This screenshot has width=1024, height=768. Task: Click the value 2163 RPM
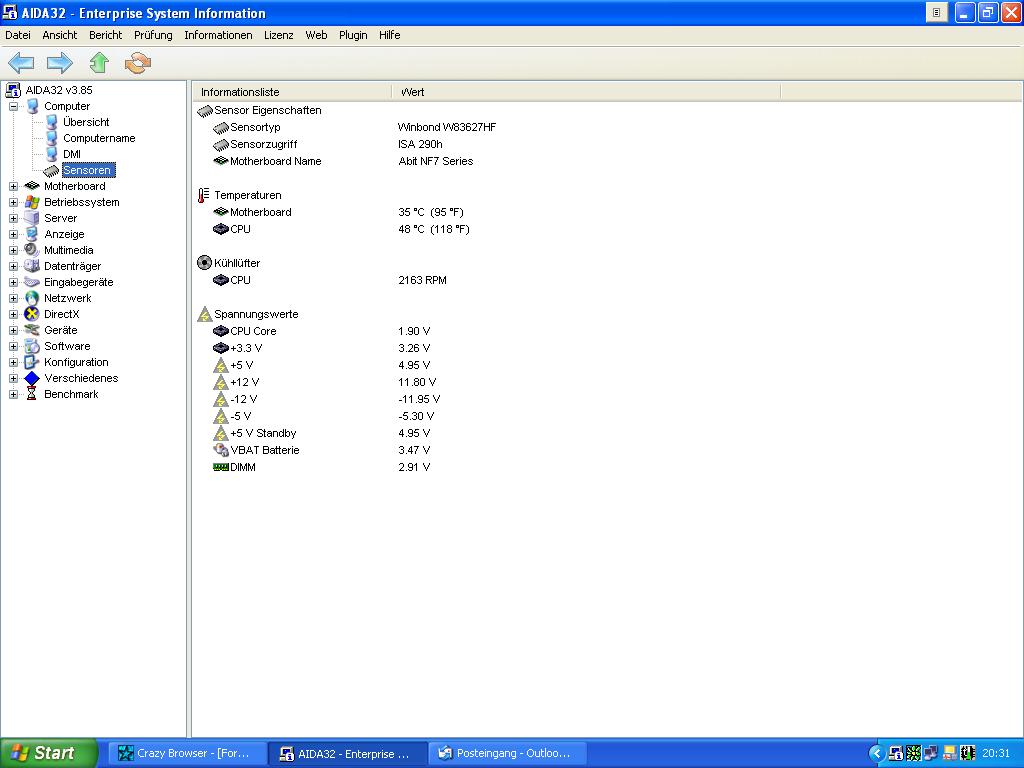(x=423, y=280)
